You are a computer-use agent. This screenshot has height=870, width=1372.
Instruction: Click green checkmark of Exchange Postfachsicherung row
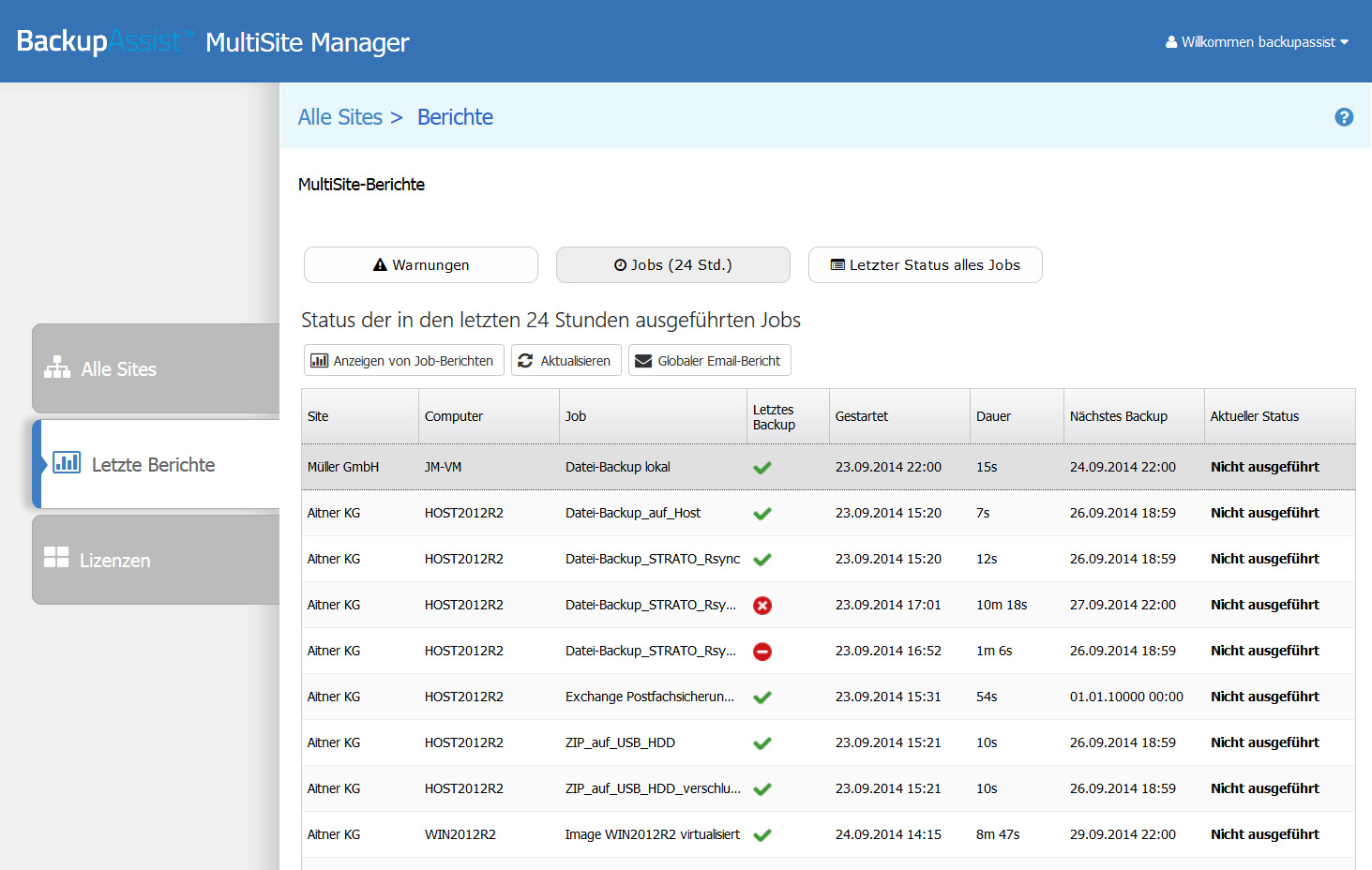pos(762,697)
